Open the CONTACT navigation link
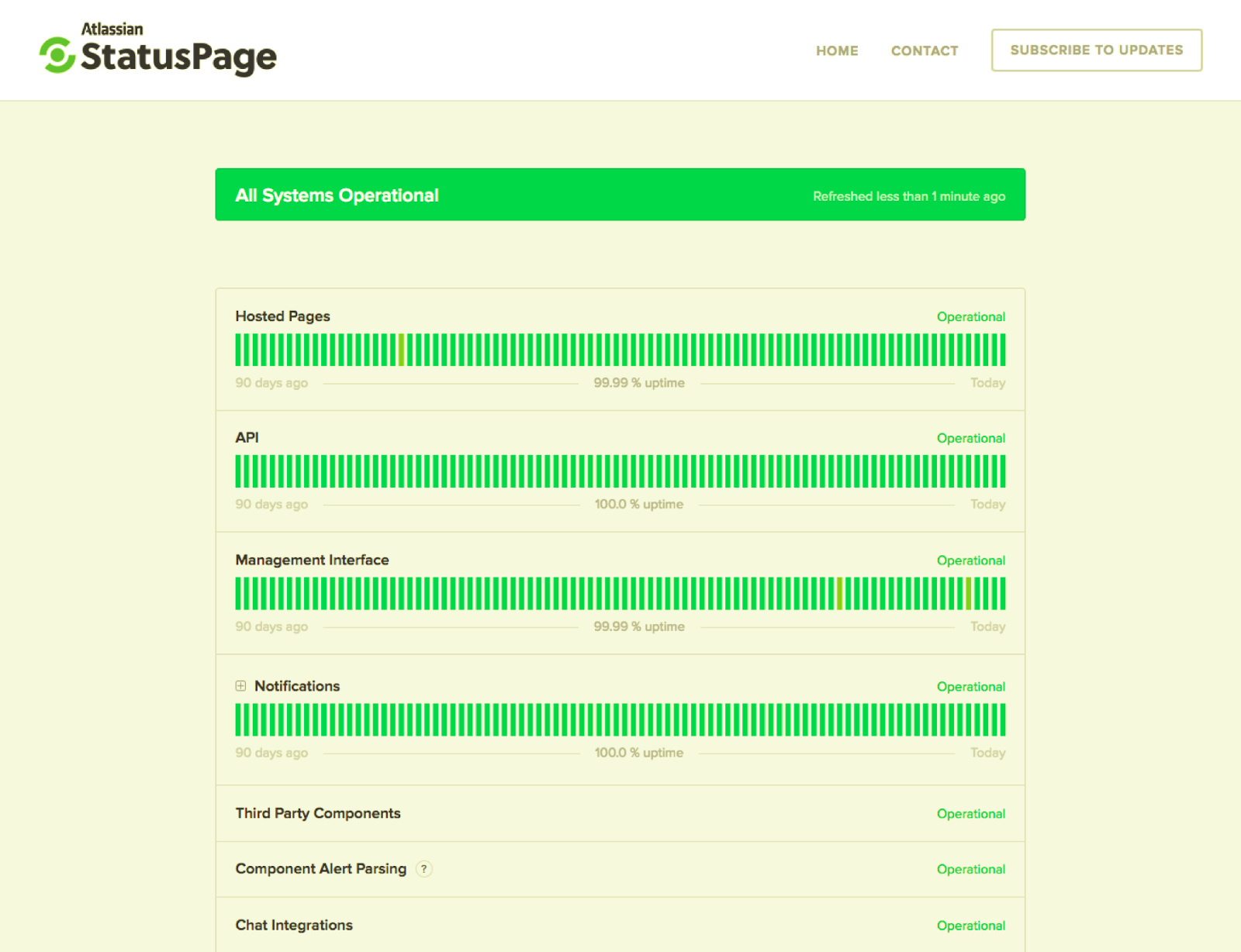 pos(925,51)
